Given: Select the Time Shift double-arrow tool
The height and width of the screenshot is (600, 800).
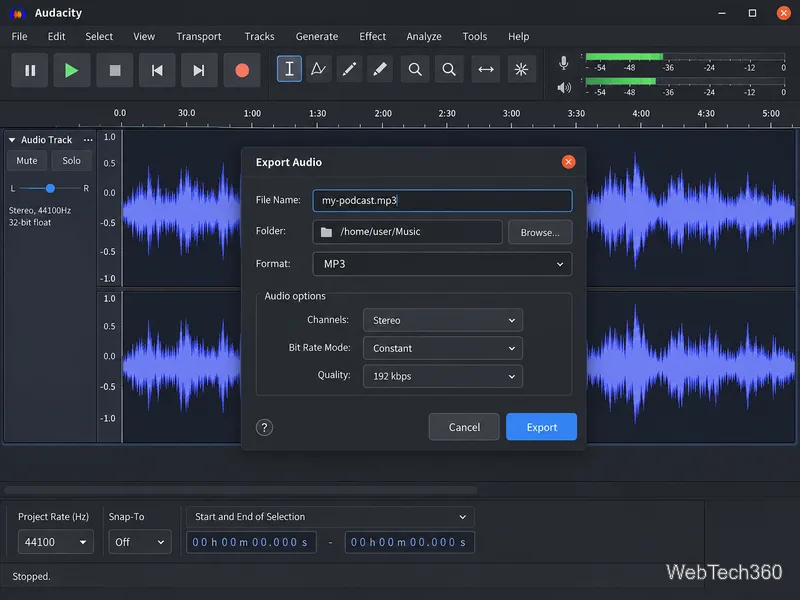Looking at the screenshot, I should click(x=486, y=69).
